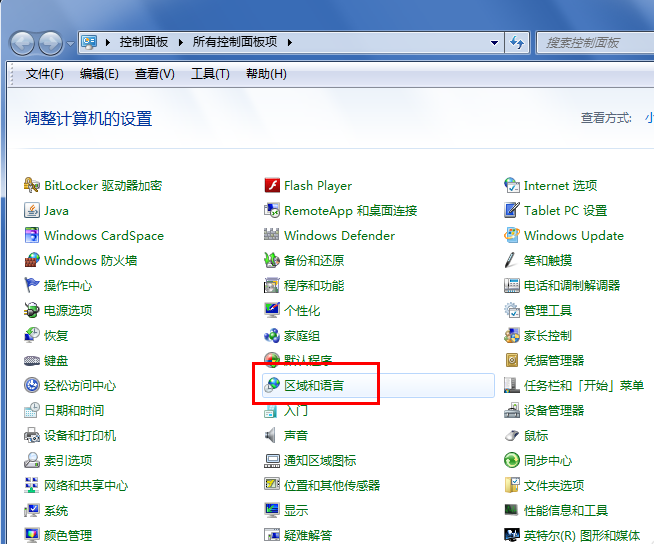The width and height of the screenshot is (654, 544).
Task: Open recent pages dropdown beside navigation buttons
Action: pyautogui.click(x=70, y=43)
